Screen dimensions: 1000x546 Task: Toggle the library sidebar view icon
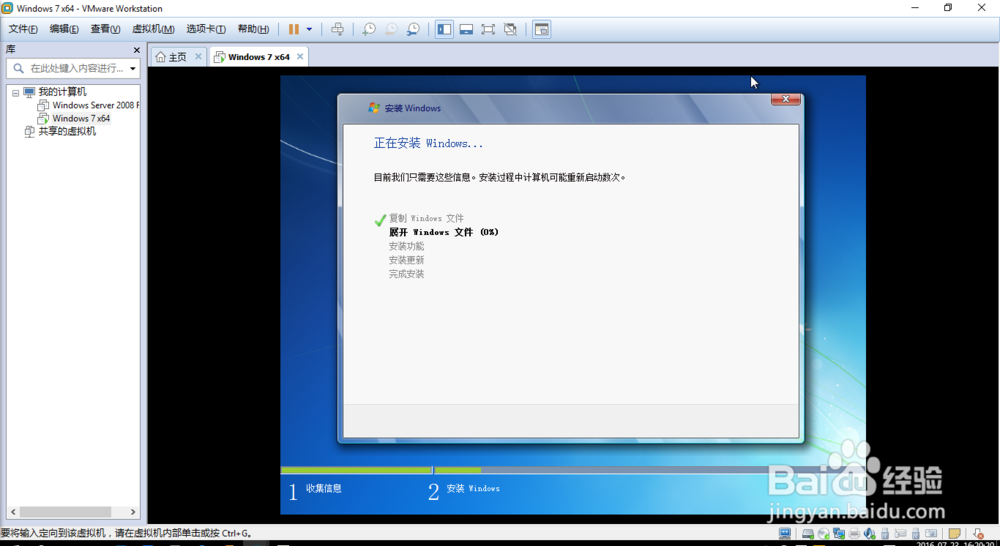click(x=445, y=29)
